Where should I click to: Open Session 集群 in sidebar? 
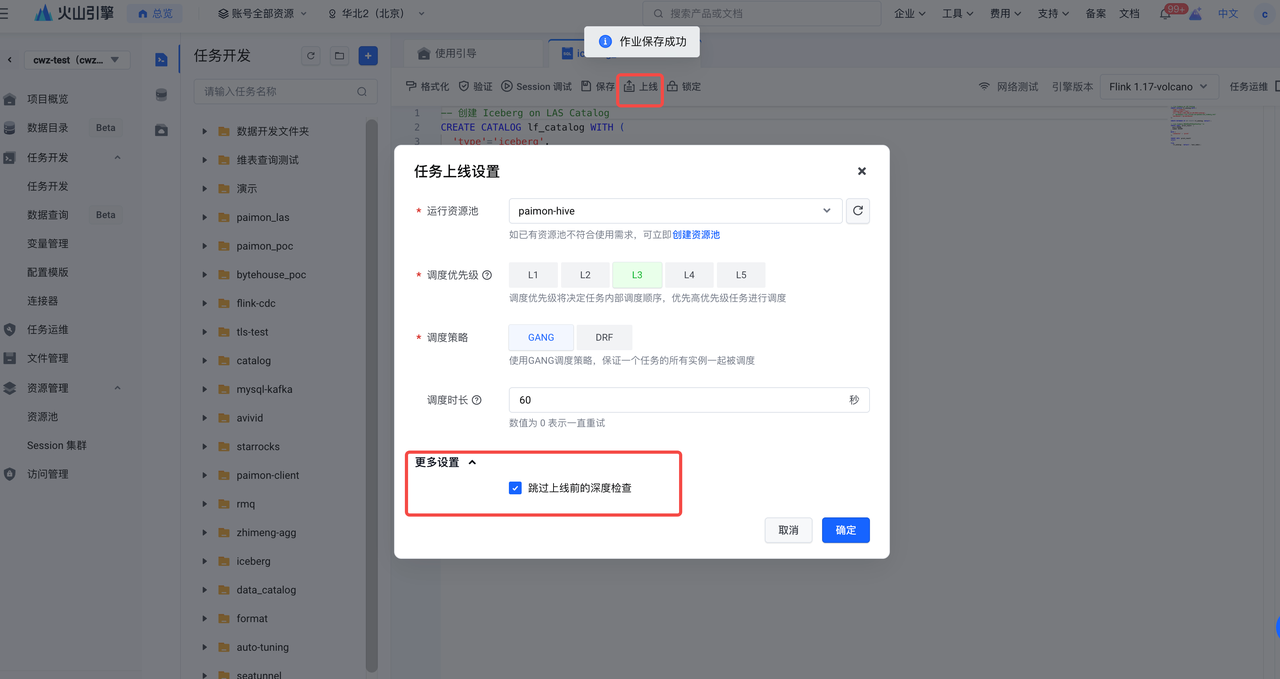[x=57, y=445]
